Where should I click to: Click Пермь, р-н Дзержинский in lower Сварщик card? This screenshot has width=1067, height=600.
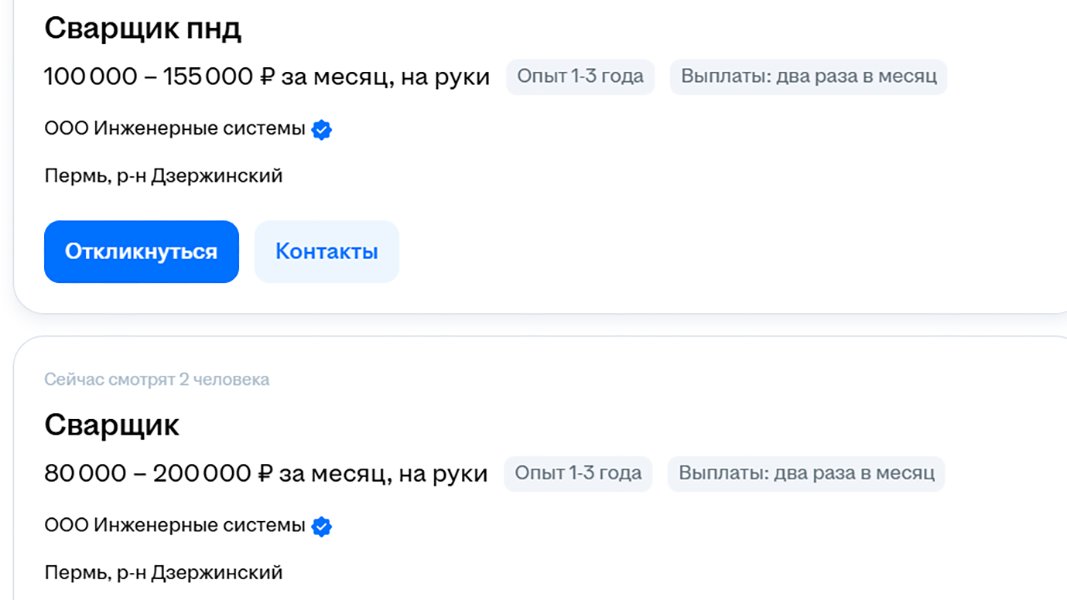pos(164,573)
